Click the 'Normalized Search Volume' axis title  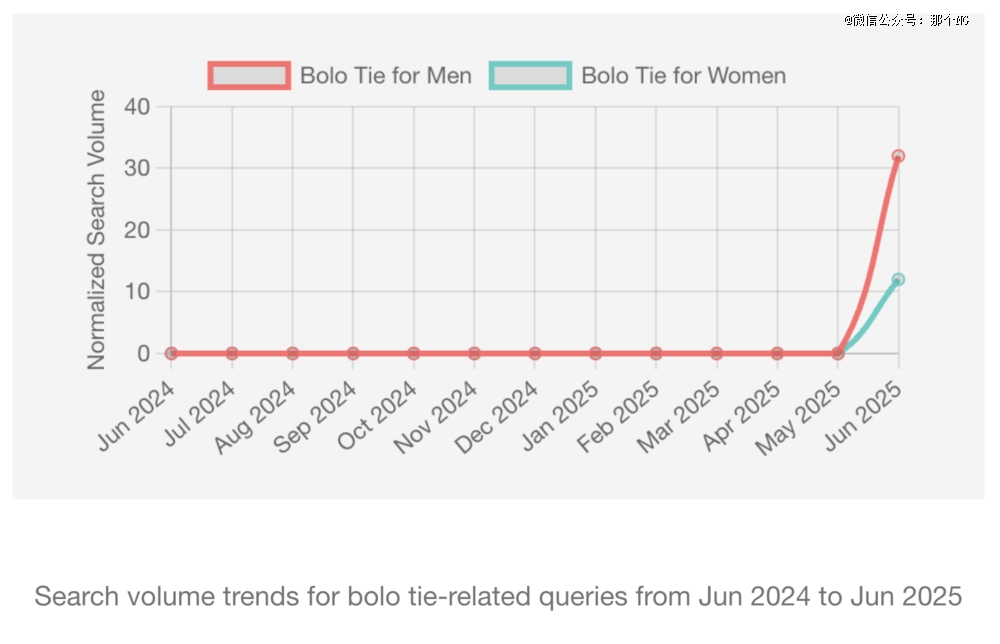[97, 230]
